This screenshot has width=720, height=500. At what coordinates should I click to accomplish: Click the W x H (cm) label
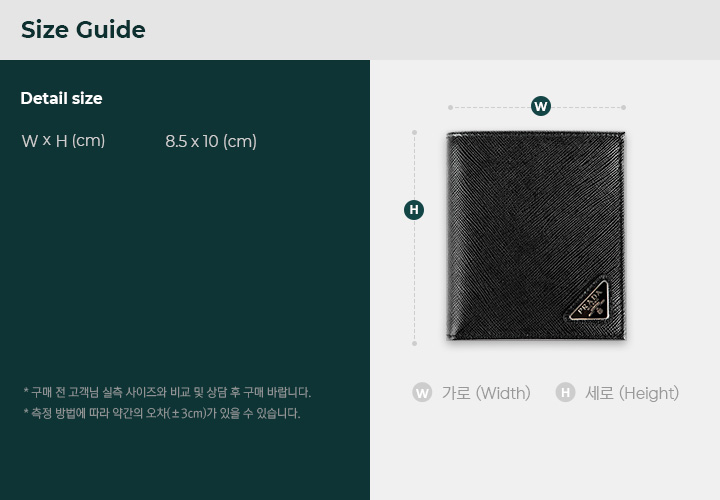[x=63, y=140]
